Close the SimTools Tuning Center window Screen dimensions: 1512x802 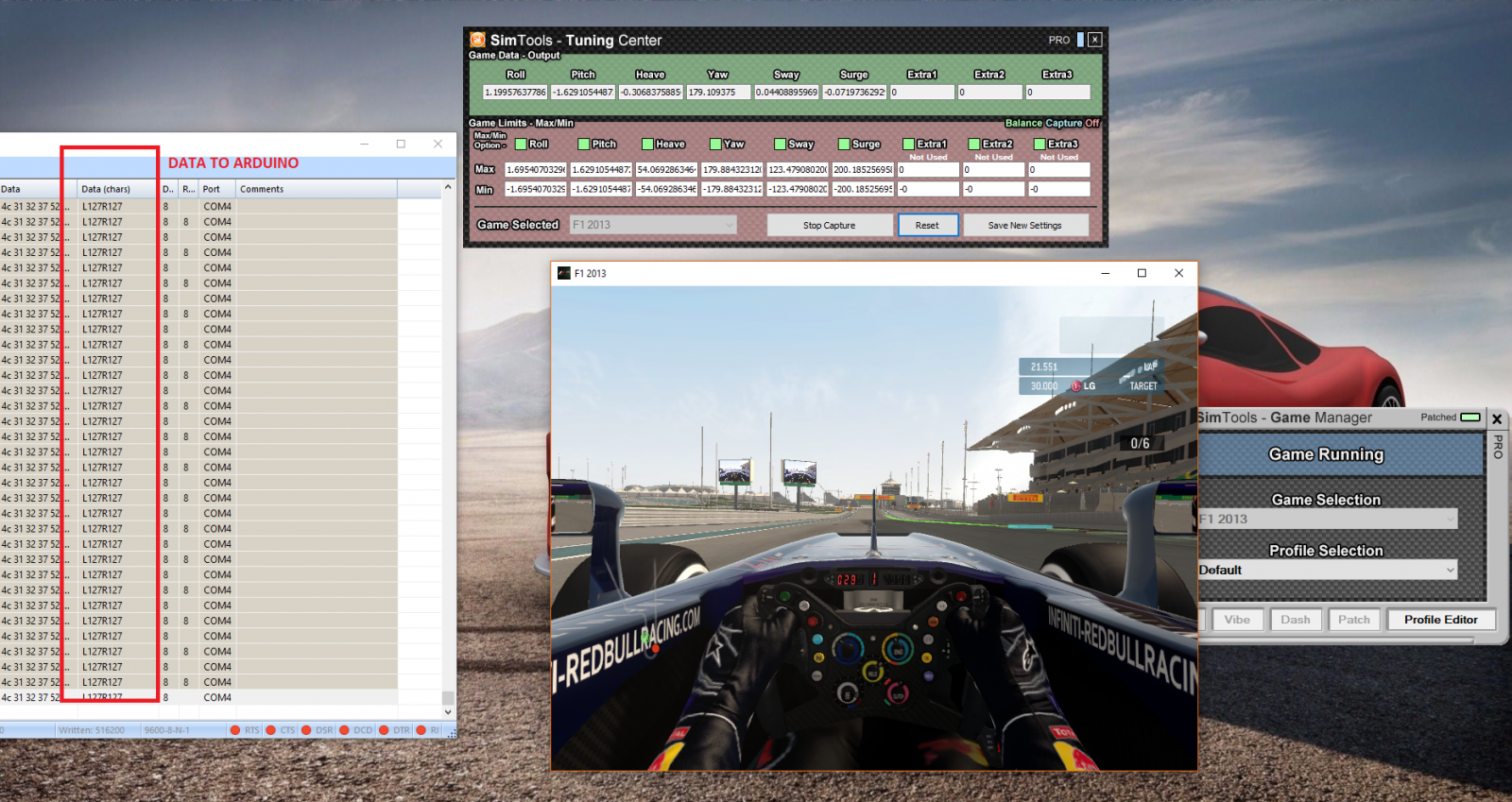point(1094,40)
